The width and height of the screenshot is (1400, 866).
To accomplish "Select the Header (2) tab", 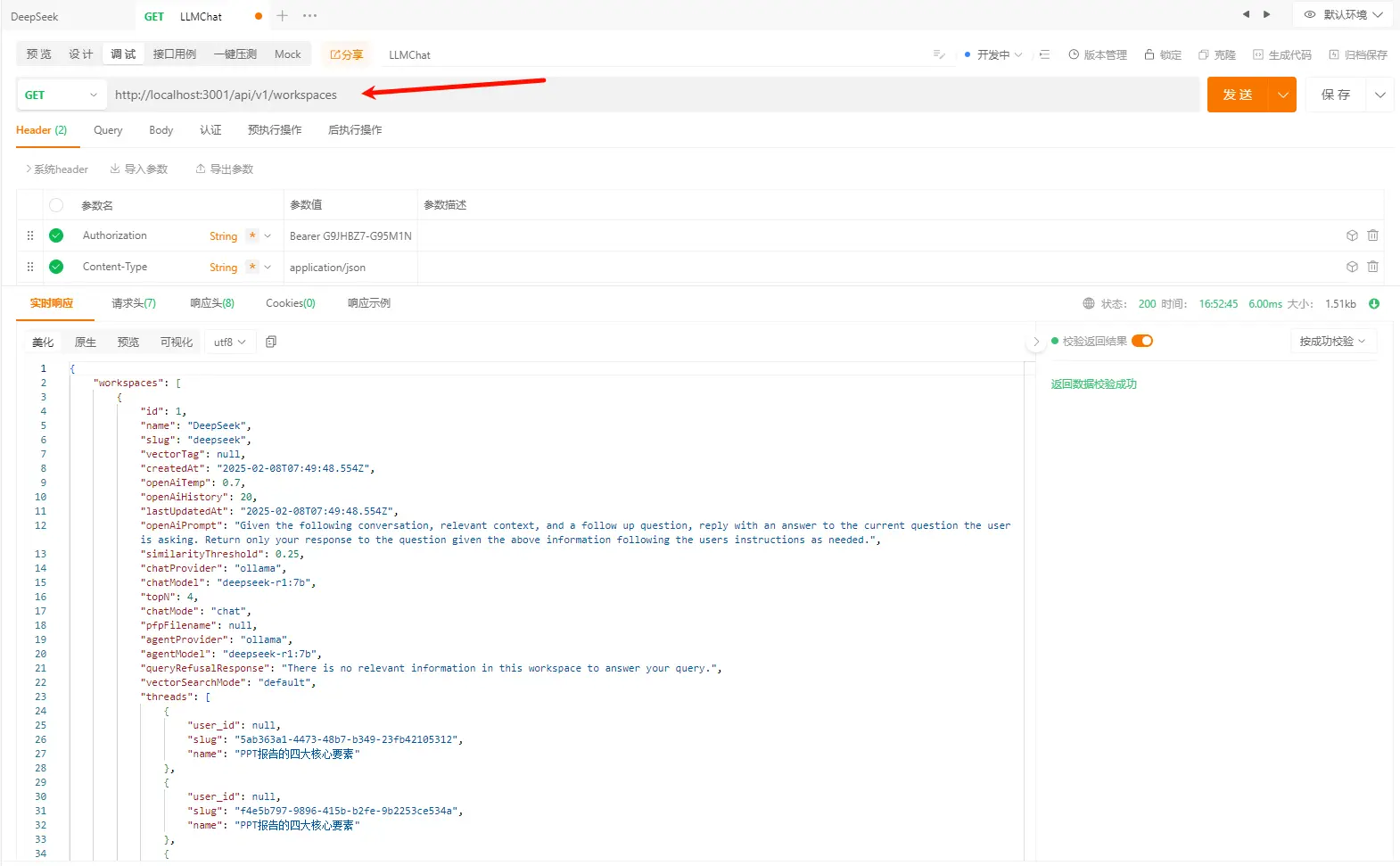I will coord(41,130).
